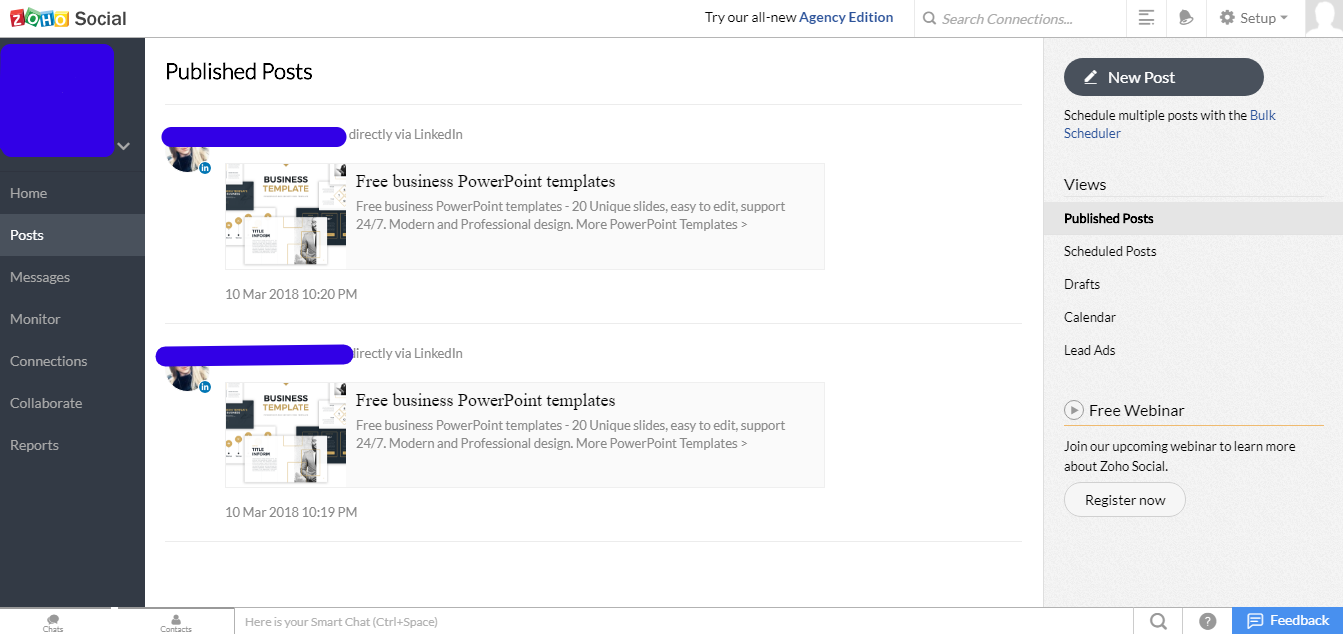Click the Register now button

(1124, 500)
